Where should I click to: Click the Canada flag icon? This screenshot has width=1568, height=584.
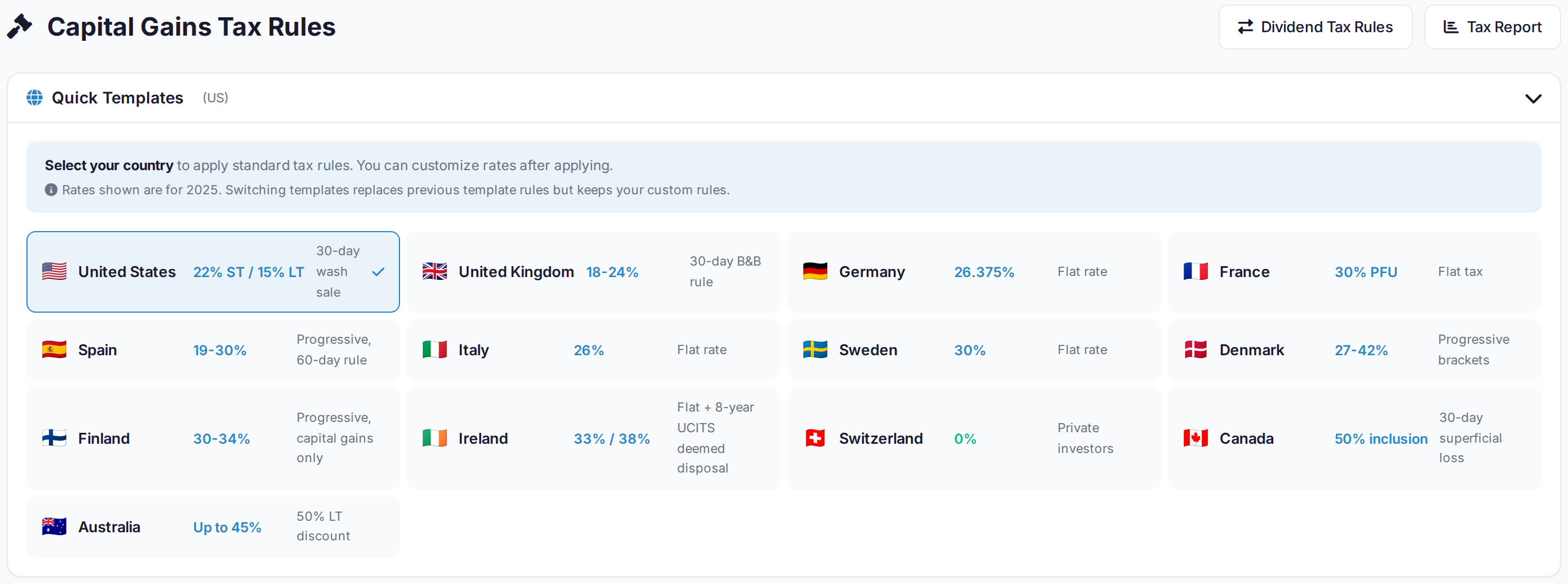tap(1196, 438)
